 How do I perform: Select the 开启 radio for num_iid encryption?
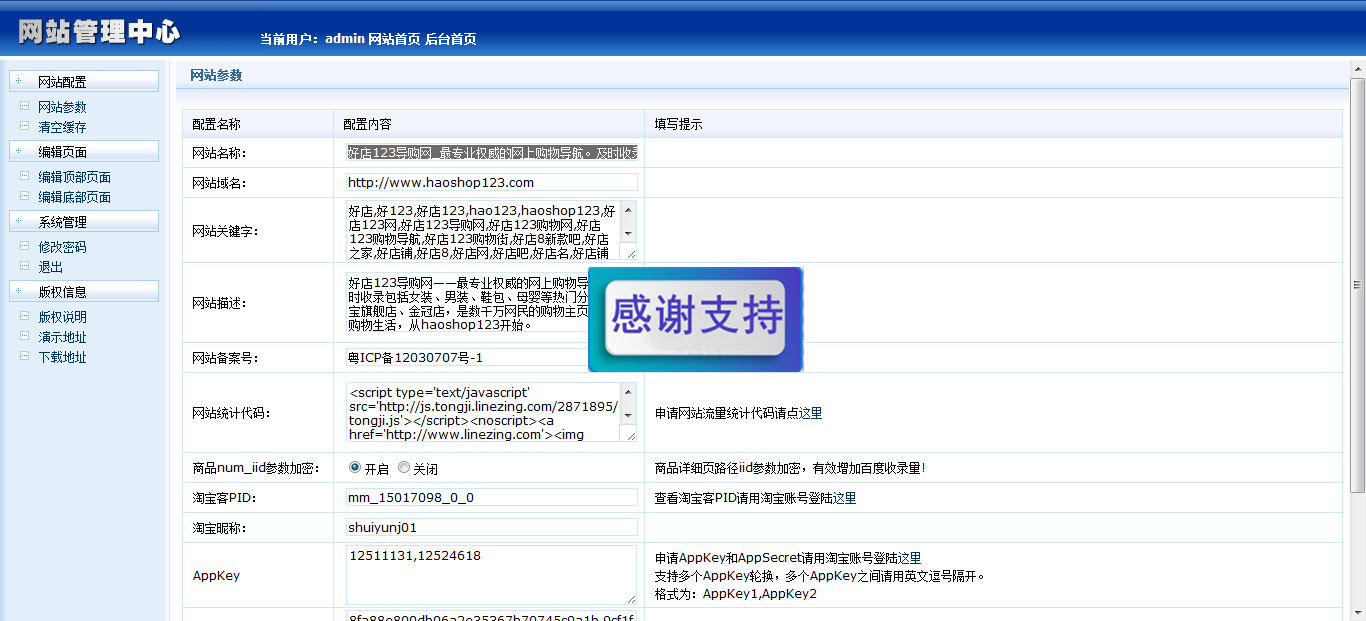[355, 467]
